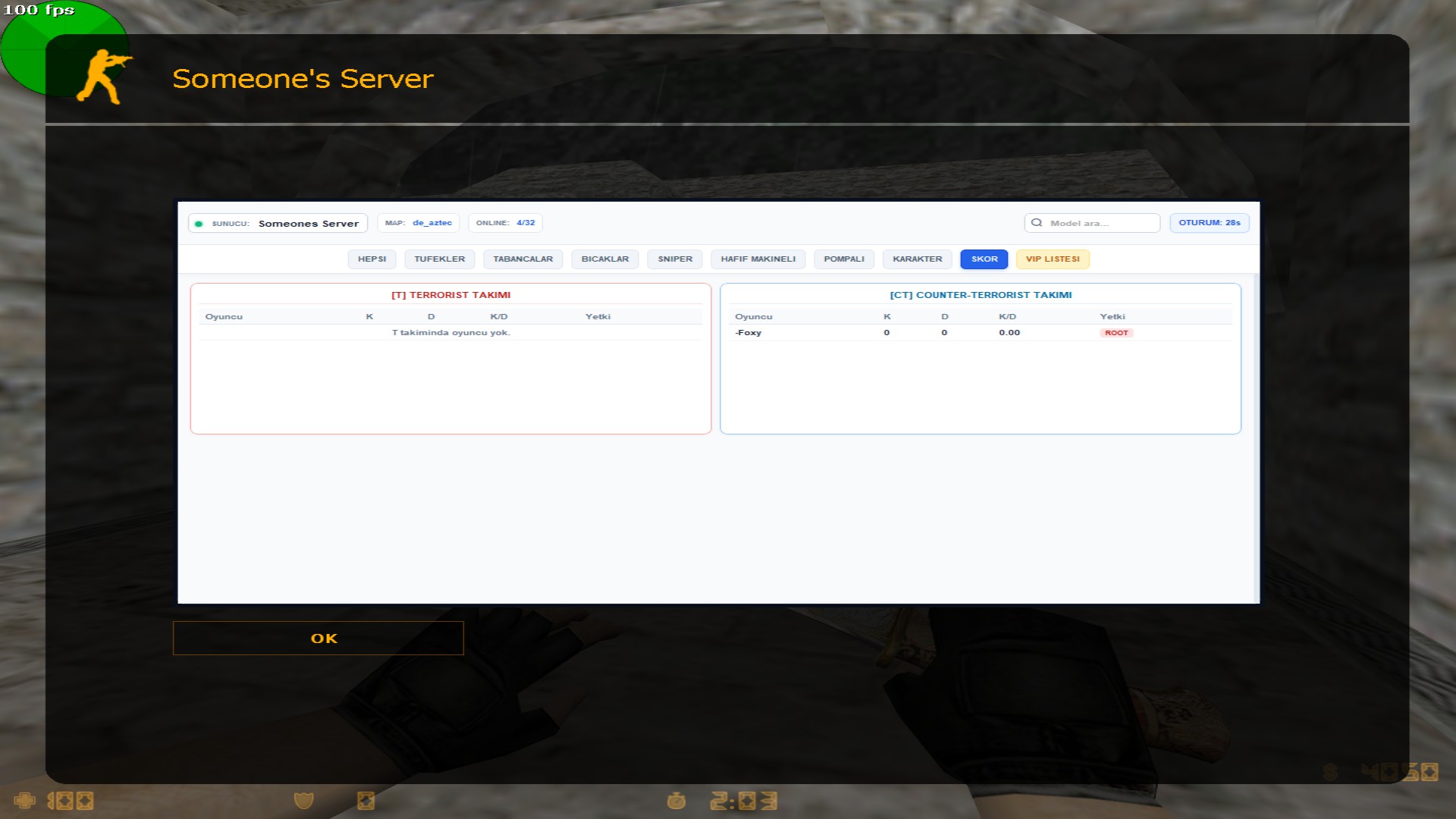The height and width of the screenshot is (819, 1456).
Task: Click the Someone's Server title text
Action: 303,79
